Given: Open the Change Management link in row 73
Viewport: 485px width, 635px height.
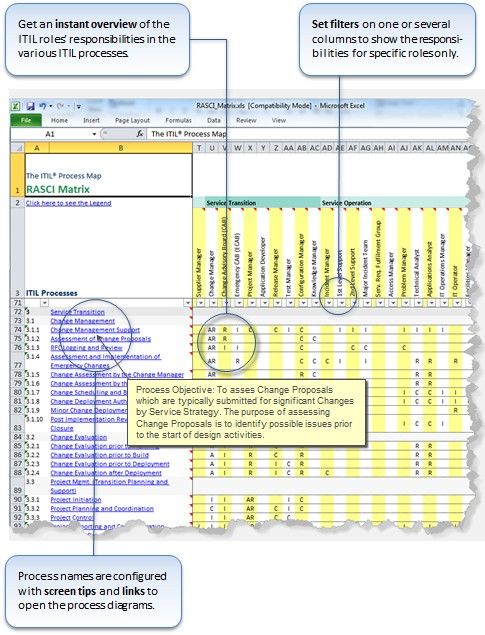Looking at the screenshot, I should (x=83, y=321).
